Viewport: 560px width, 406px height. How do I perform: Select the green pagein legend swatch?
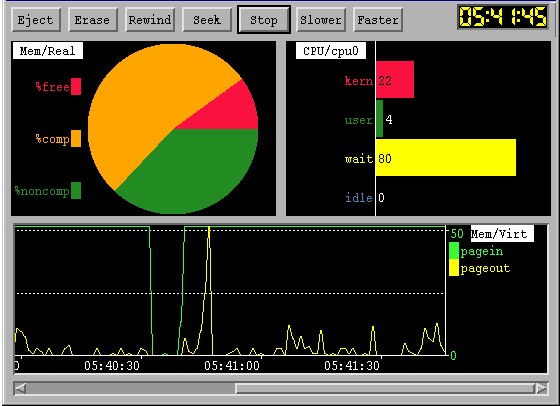click(x=454, y=251)
